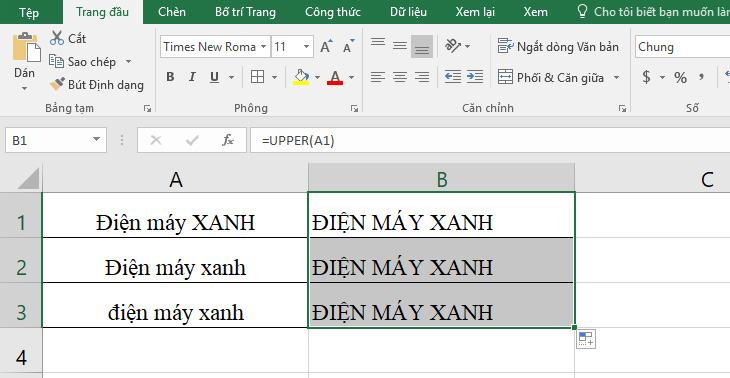Switch to Xem tab

click(x=535, y=12)
